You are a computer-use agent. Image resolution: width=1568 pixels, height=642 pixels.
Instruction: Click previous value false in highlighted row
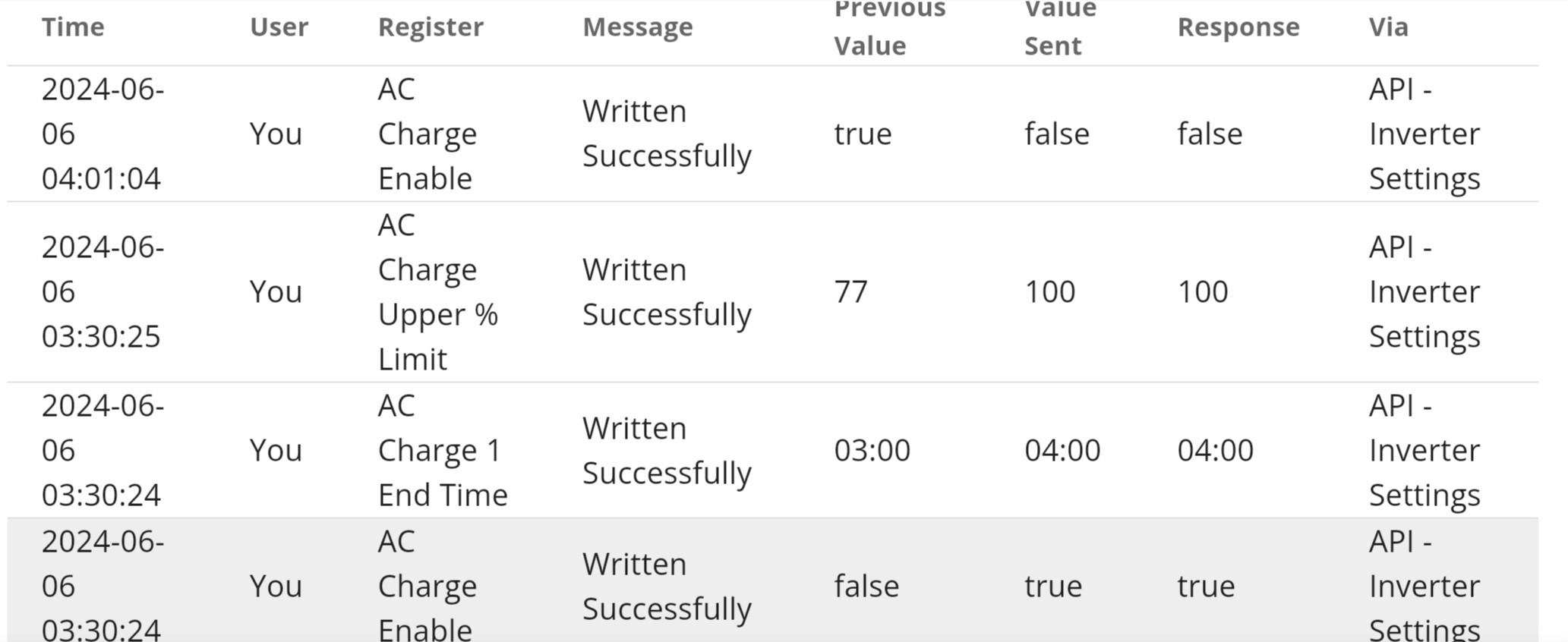coord(866,587)
